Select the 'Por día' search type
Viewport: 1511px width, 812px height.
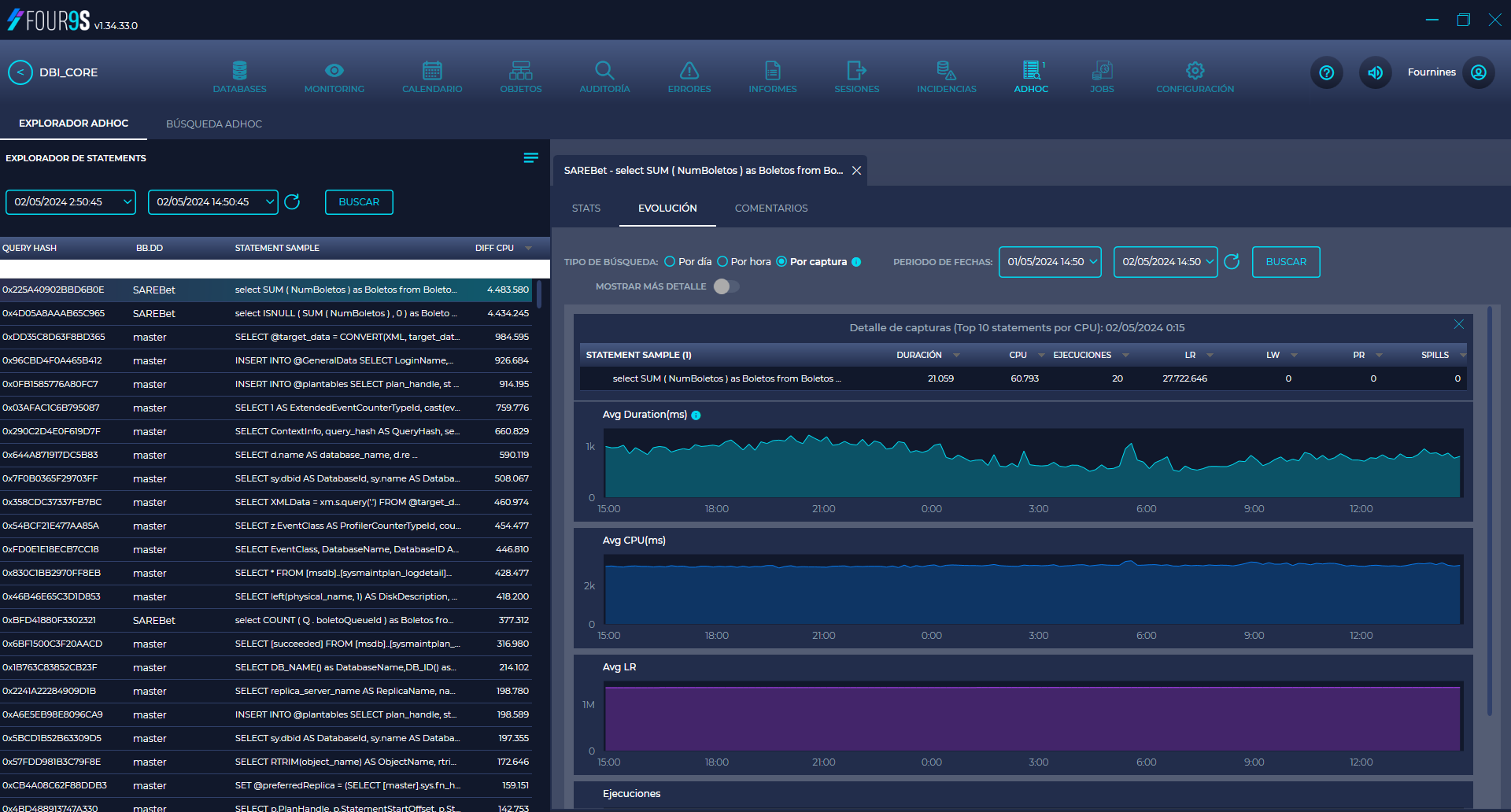[x=671, y=261]
